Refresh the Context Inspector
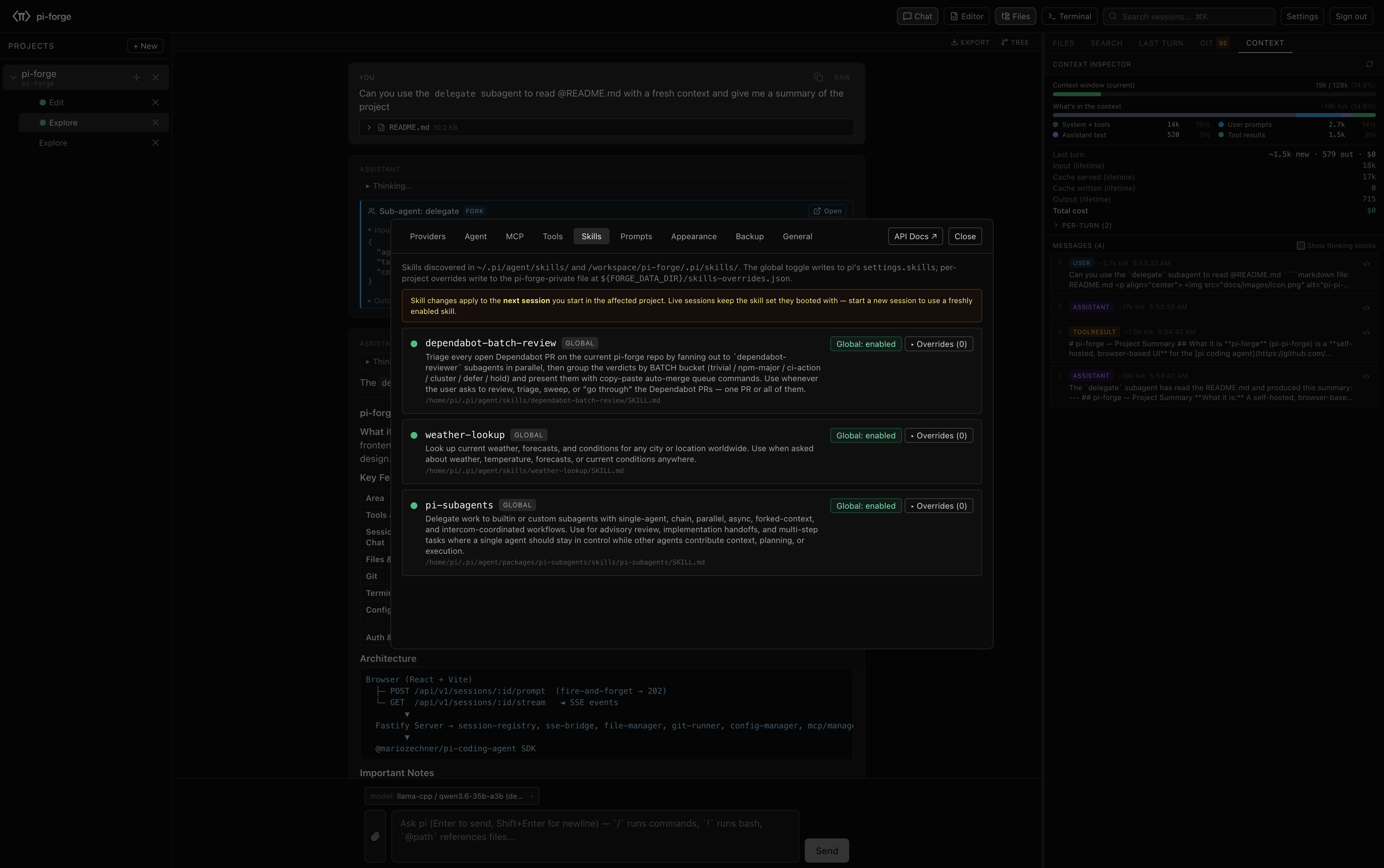This screenshot has width=1384, height=868. [x=1369, y=64]
